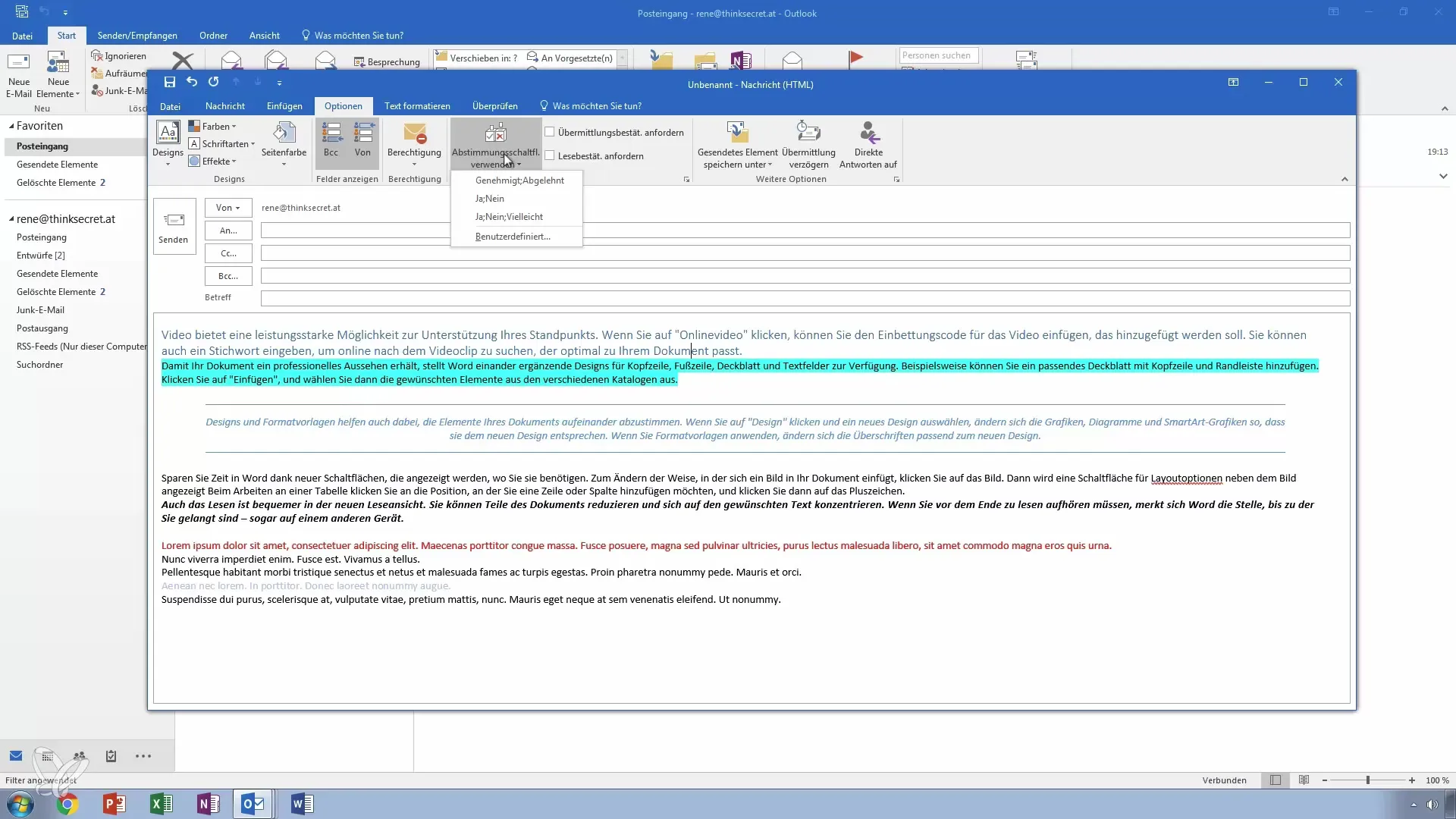
Task: Click the An... recipients button
Action: [228, 231]
